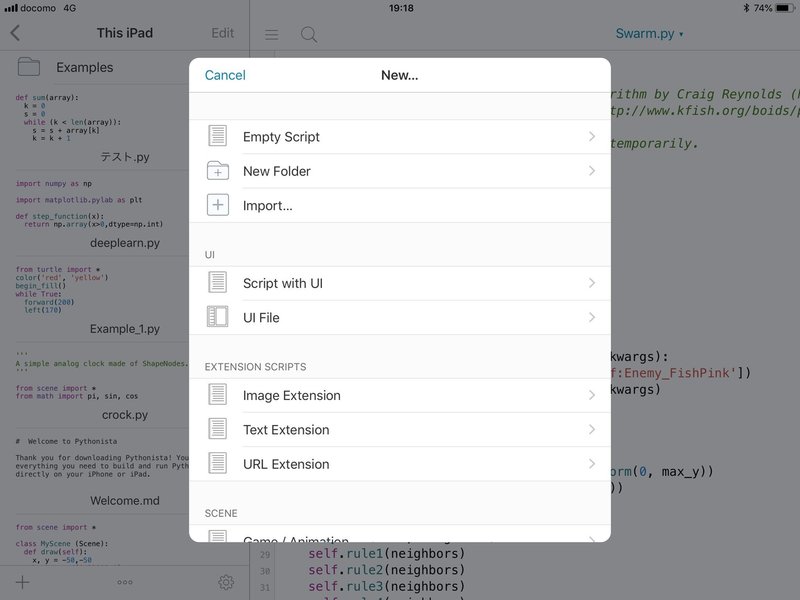Viewport: 800px width, 600px height.
Task: Expand the Image Extension chevron
Action: [592, 395]
